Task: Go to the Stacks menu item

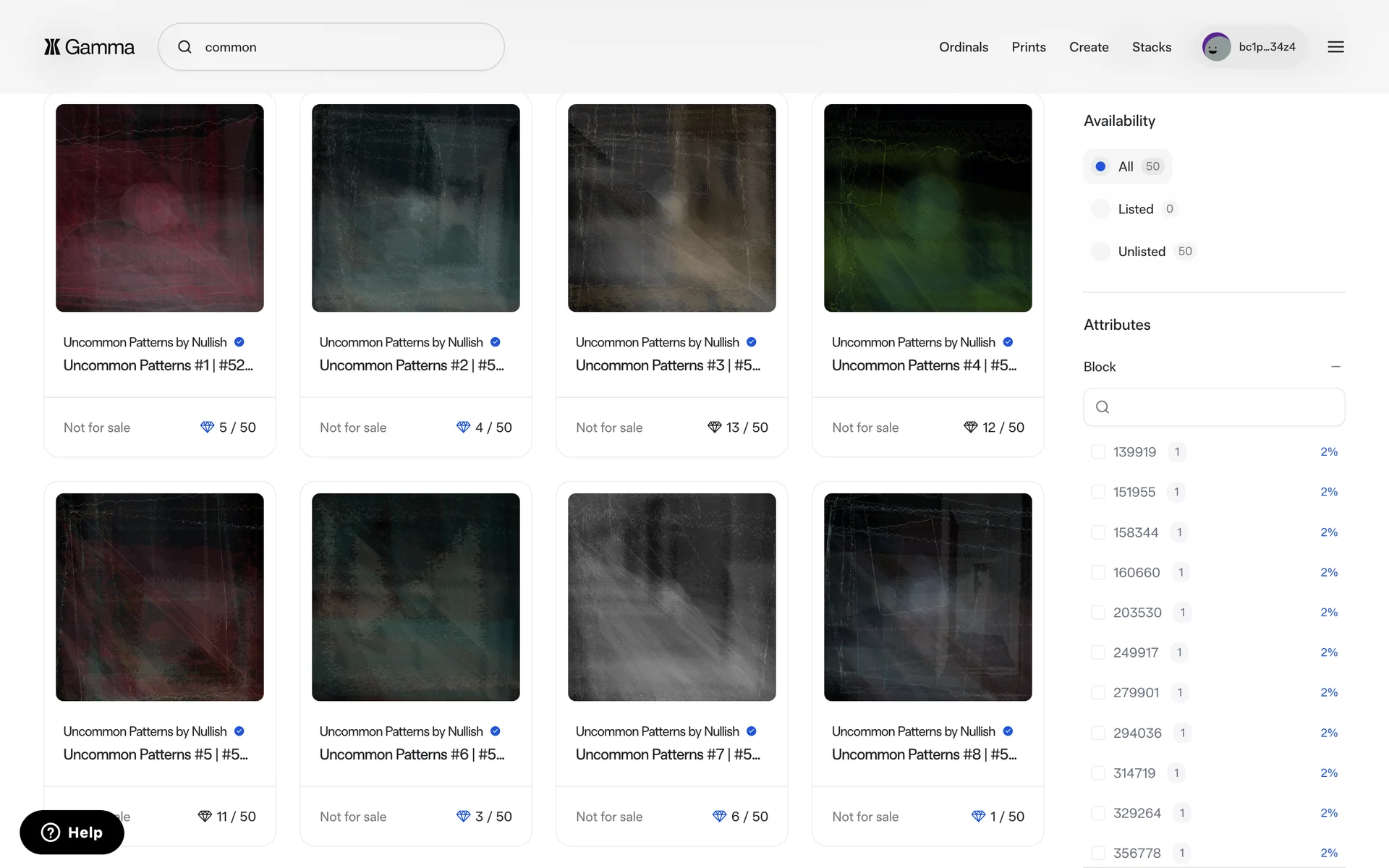Action: pyautogui.click(x=1151, y=47)
